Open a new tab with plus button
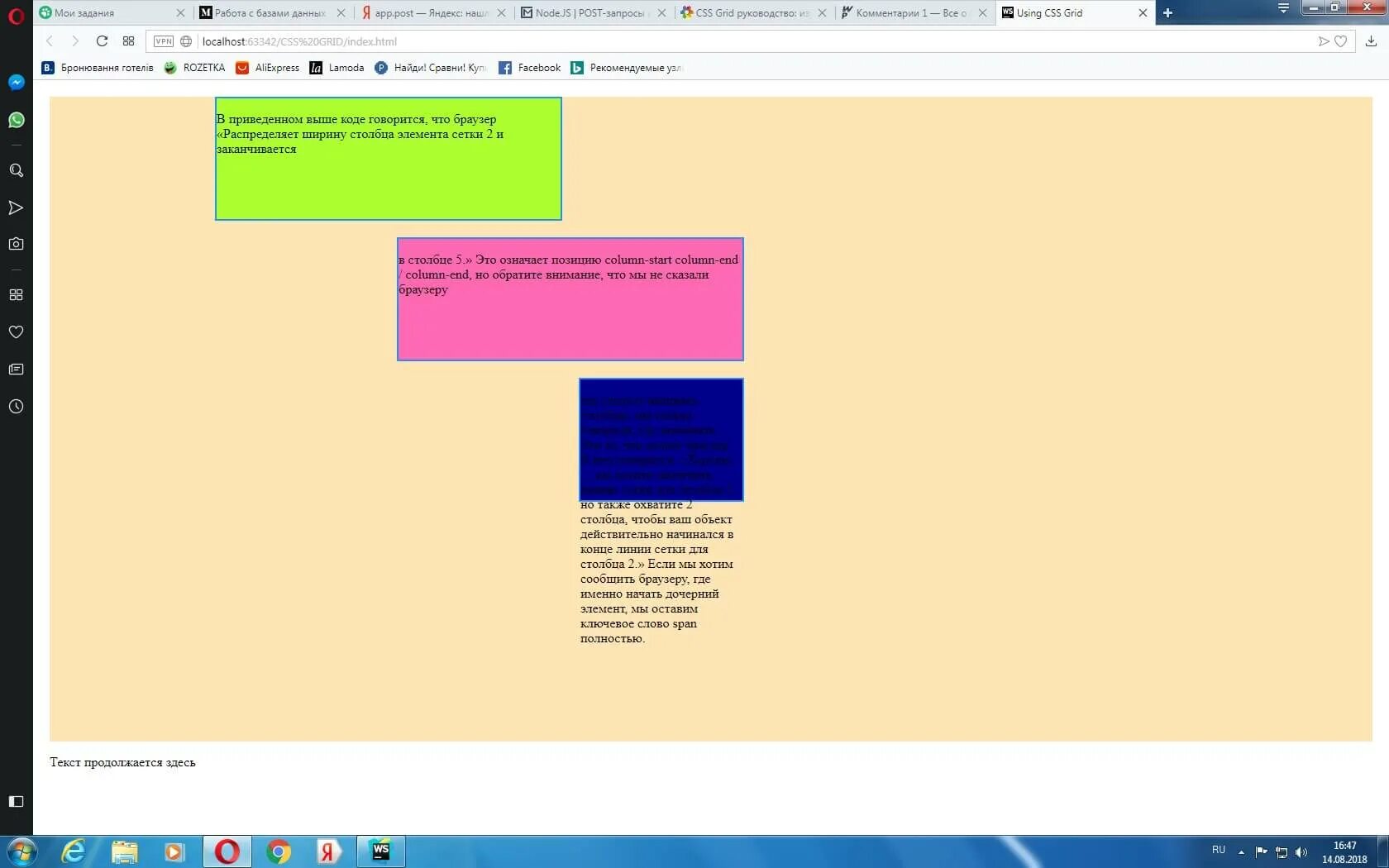 [1167, 13]
